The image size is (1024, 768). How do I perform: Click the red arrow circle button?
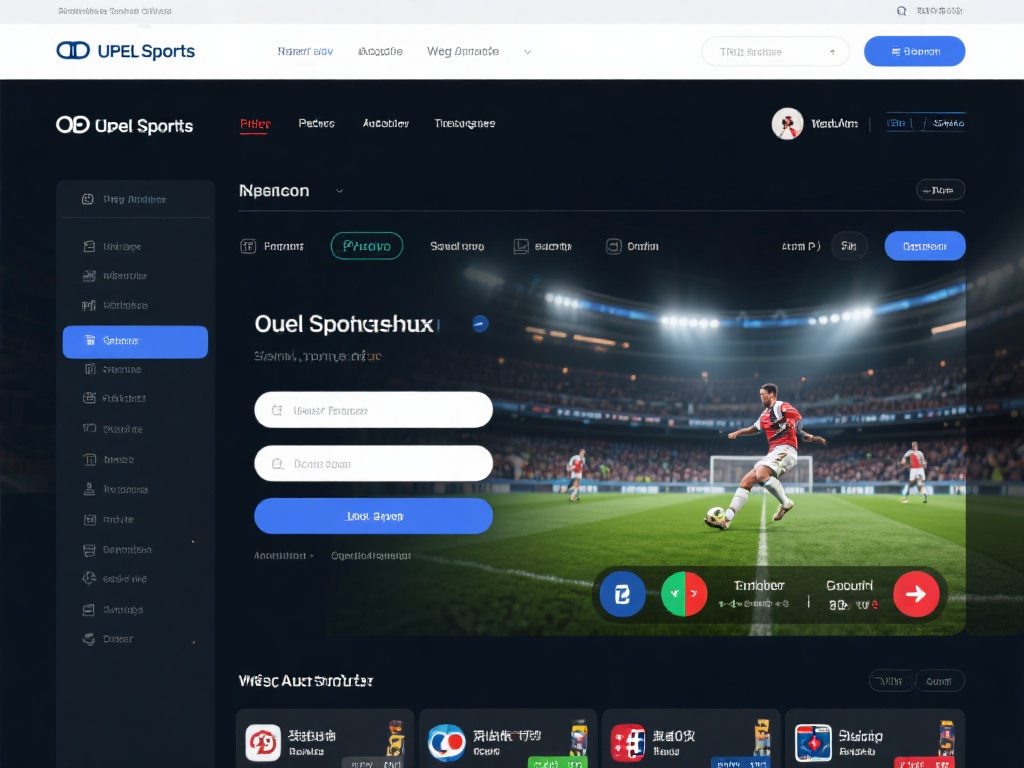916,594
